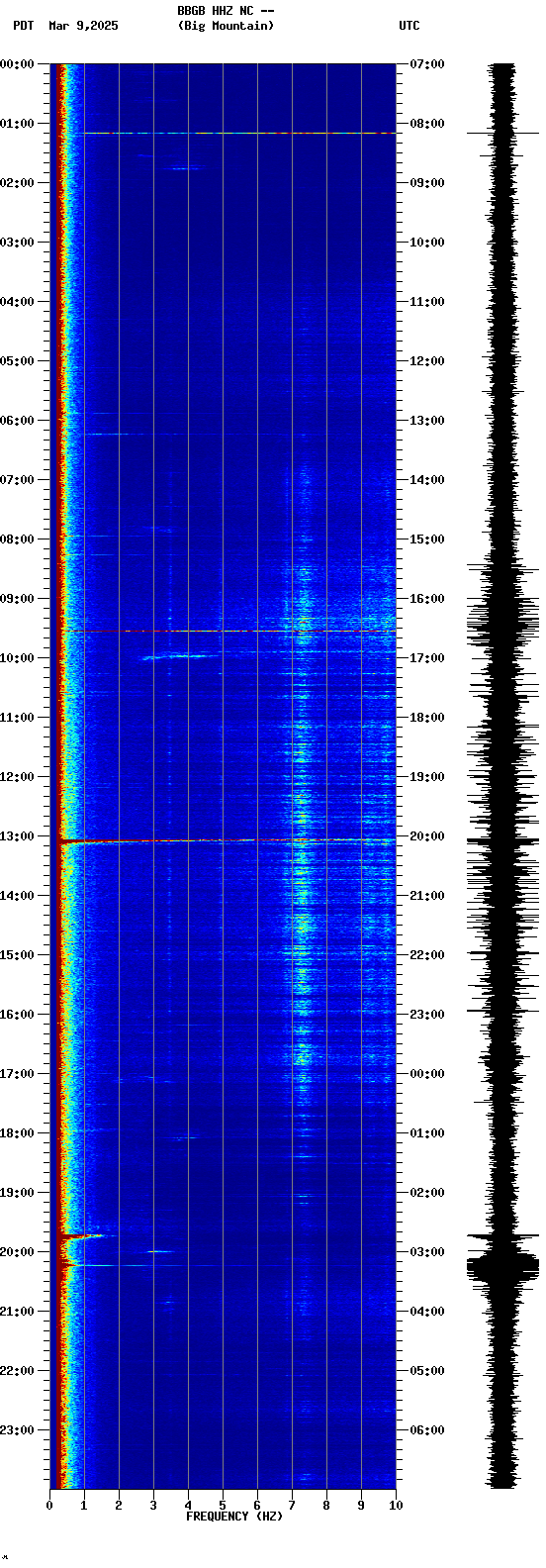
Task: Click PDT time label 20:00
Action: coord(18,1252)
